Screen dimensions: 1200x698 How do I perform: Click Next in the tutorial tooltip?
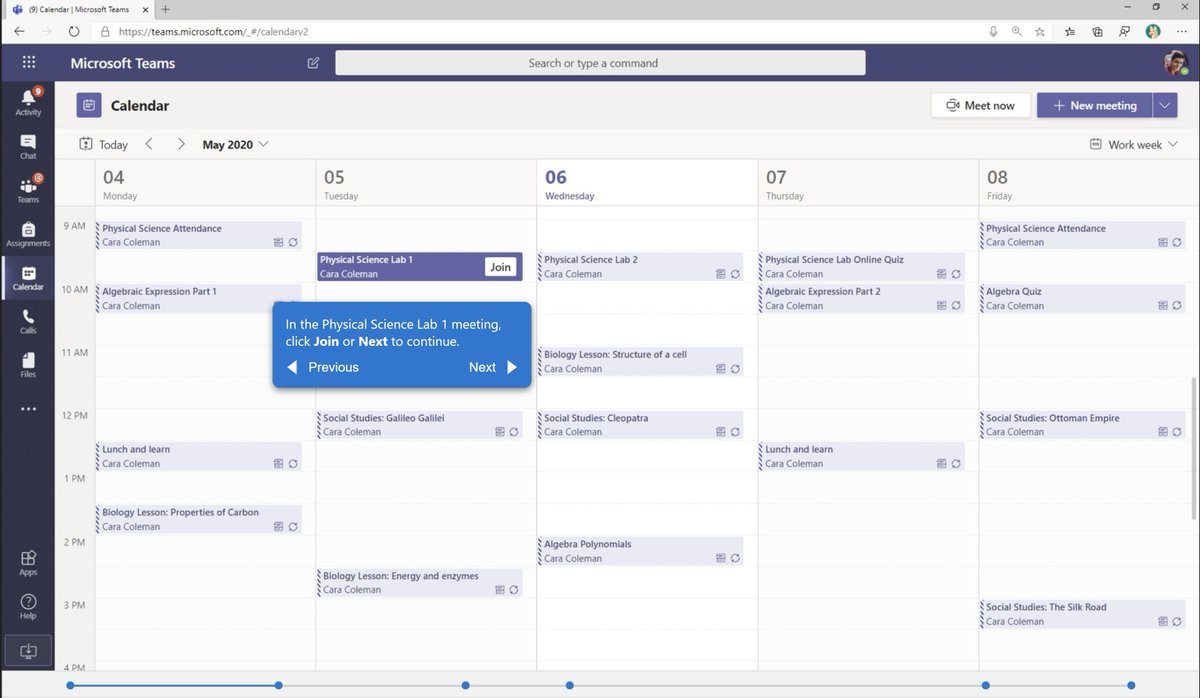click(x=493, y=367)
